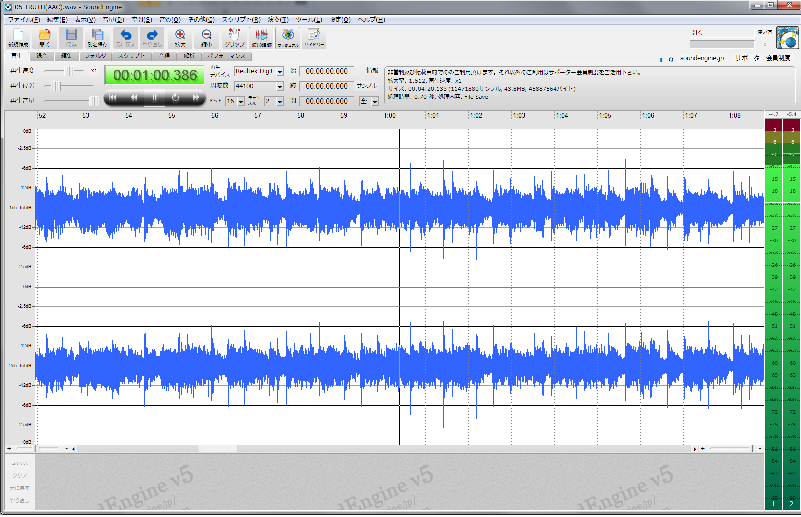Click the script list toolbar icon
The width and height of the screenshot is (801, 517).
coord(314,37)
